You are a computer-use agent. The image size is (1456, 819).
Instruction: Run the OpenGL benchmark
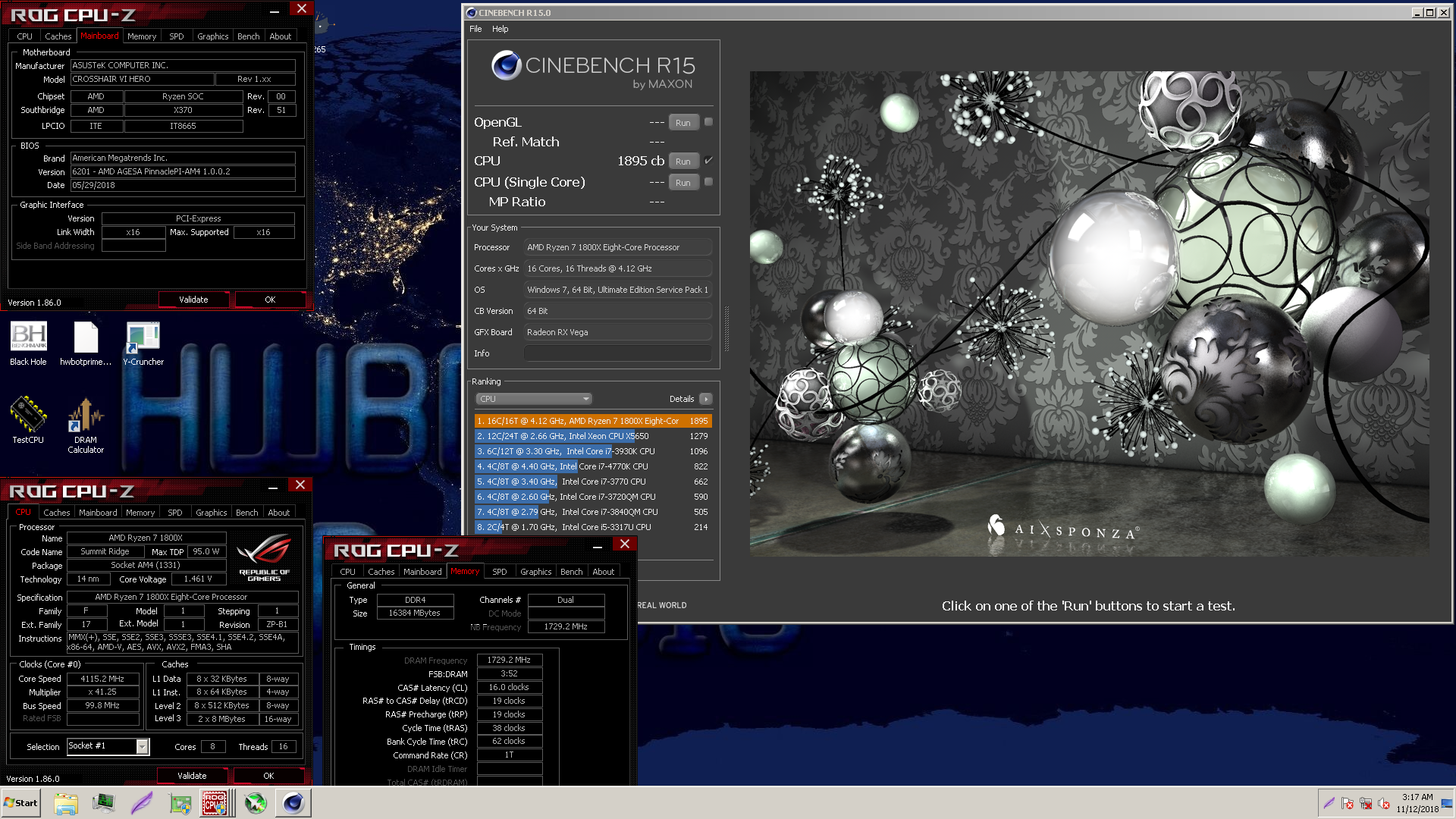pos(683,122)
